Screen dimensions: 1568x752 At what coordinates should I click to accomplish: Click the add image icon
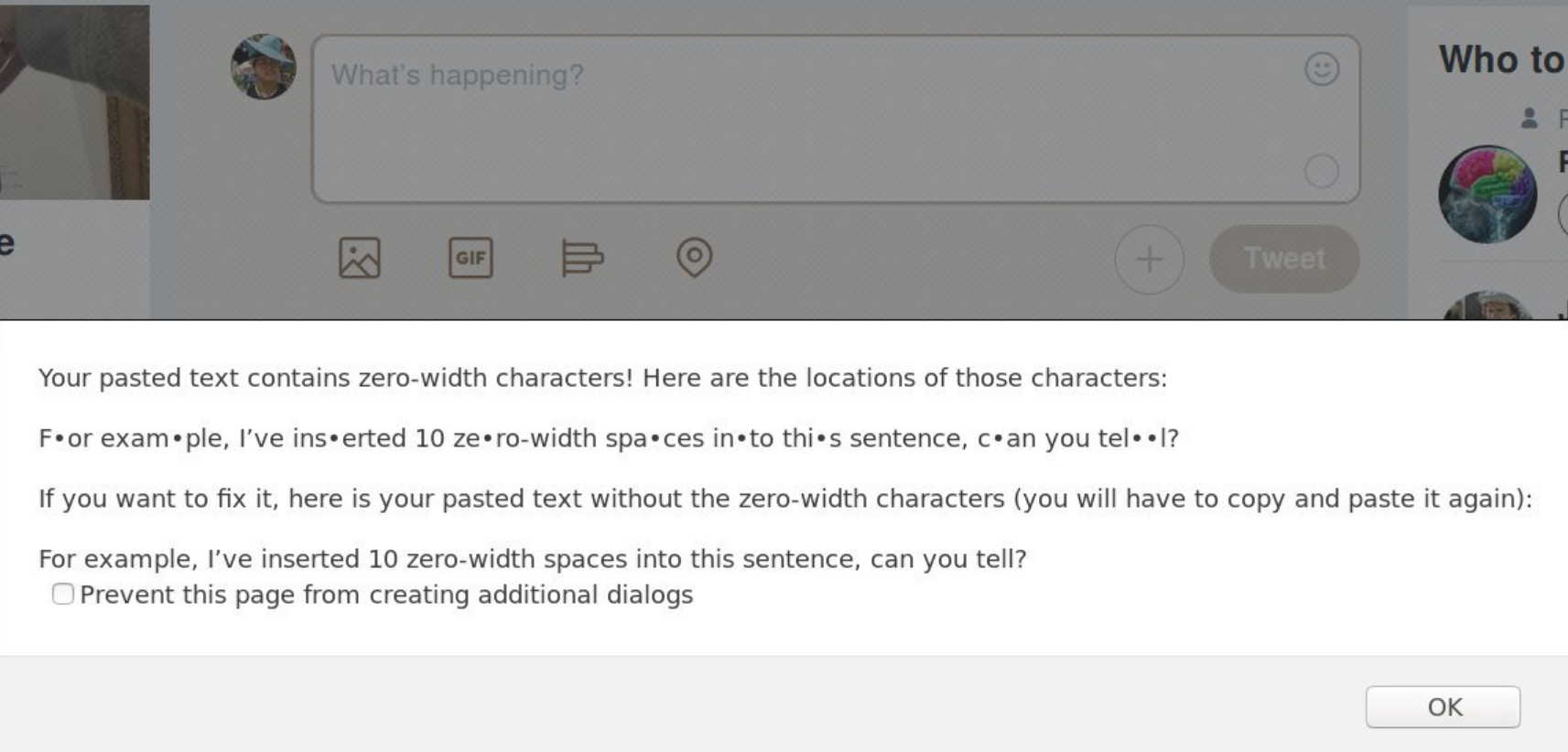360,258
